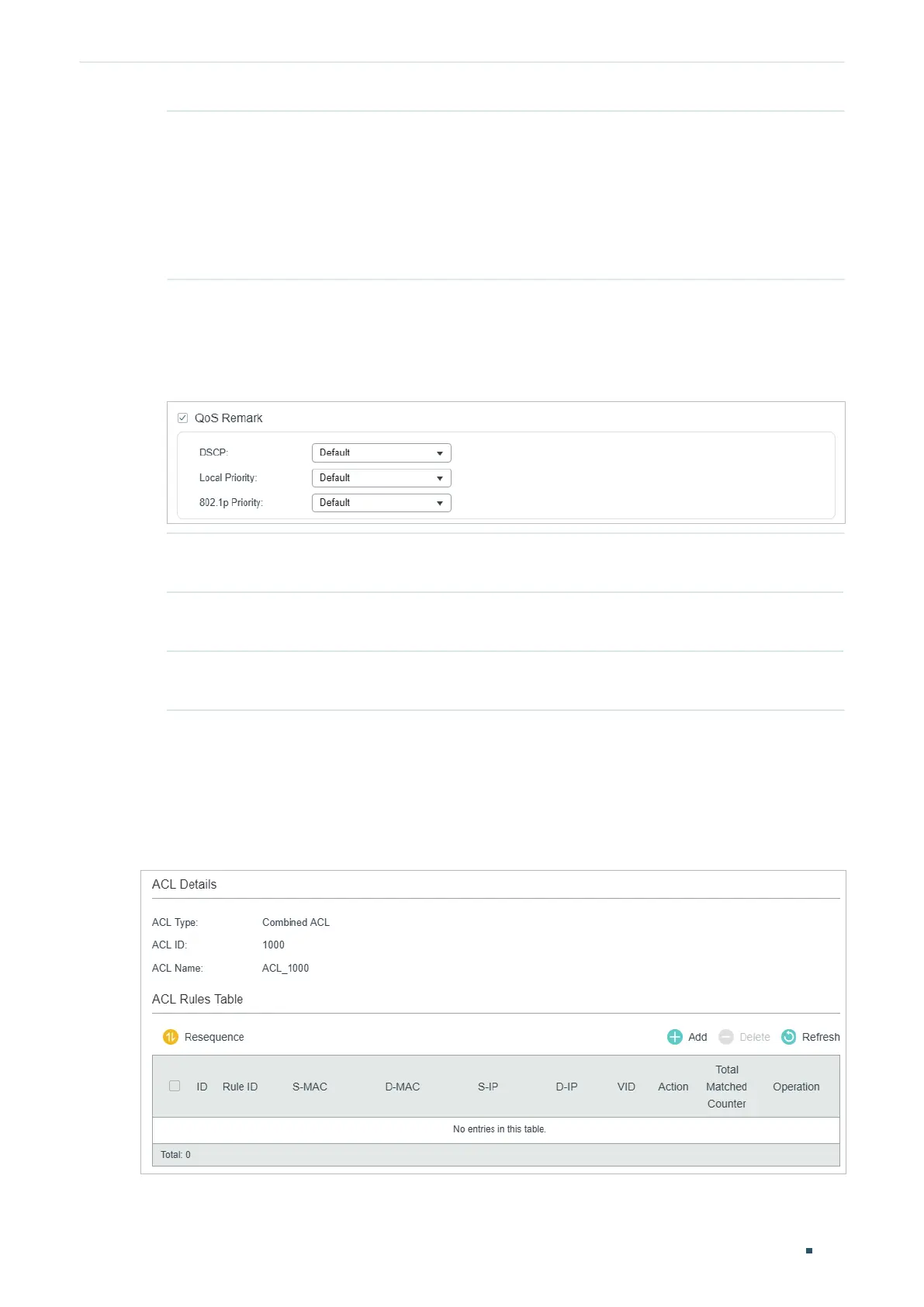Click the Add button label
The height and width of the screenshot is (1307, 924).
pyautogui.click(x=697, y=1037)
